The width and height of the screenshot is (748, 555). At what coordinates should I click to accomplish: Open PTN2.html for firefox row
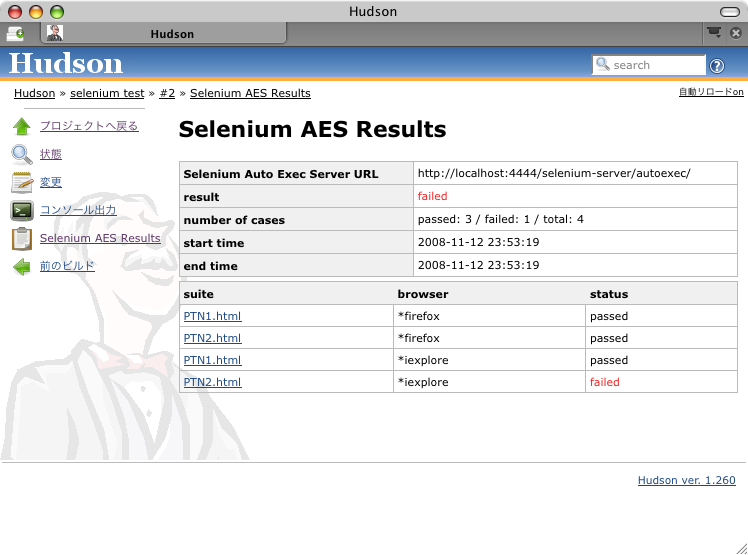(212, 338)
